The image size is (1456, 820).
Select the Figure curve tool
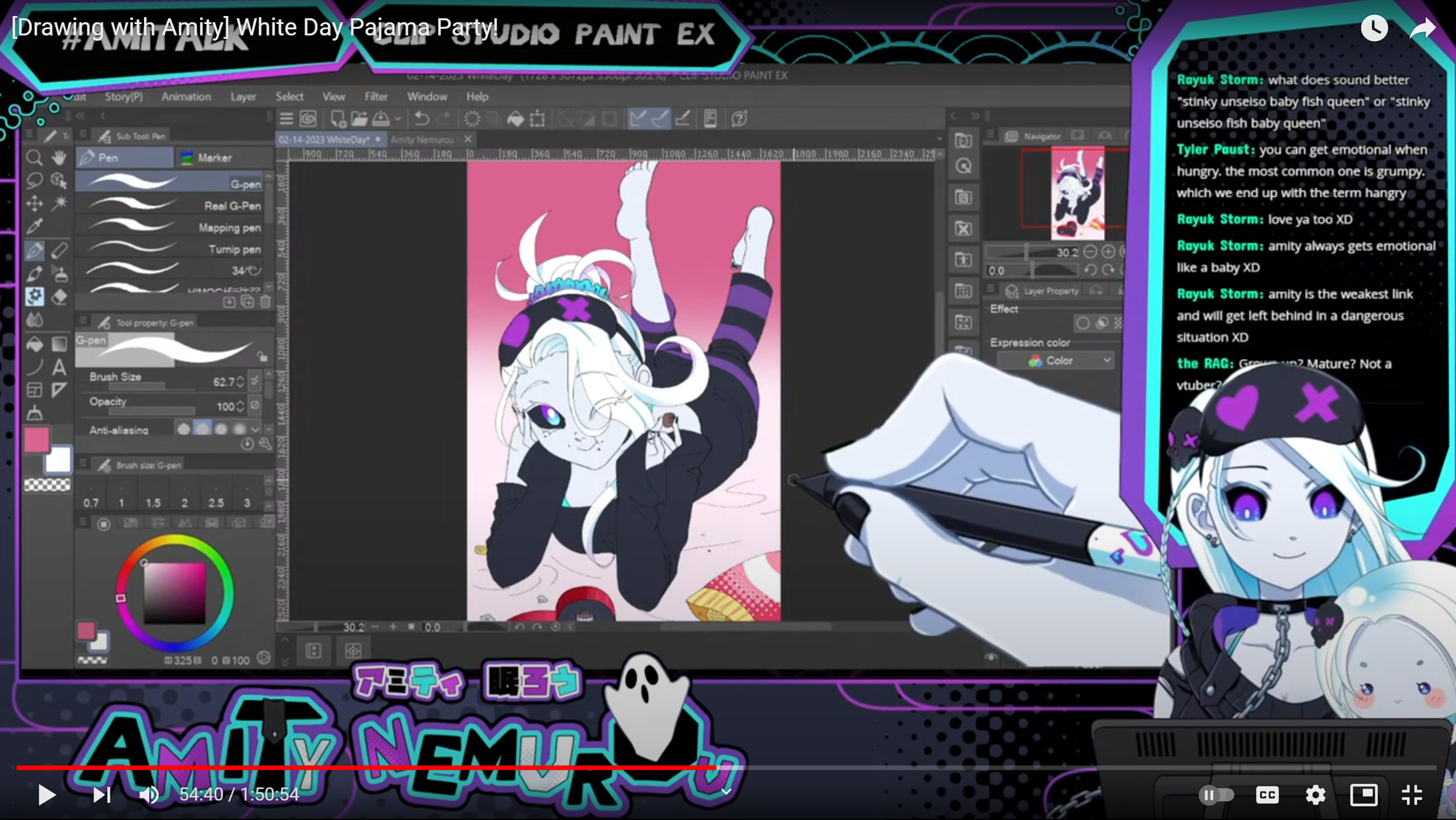34,367
